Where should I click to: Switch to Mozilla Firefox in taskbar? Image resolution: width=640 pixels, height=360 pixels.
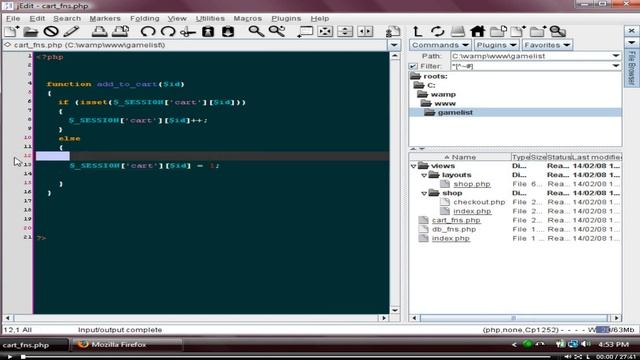coord(126,344)
